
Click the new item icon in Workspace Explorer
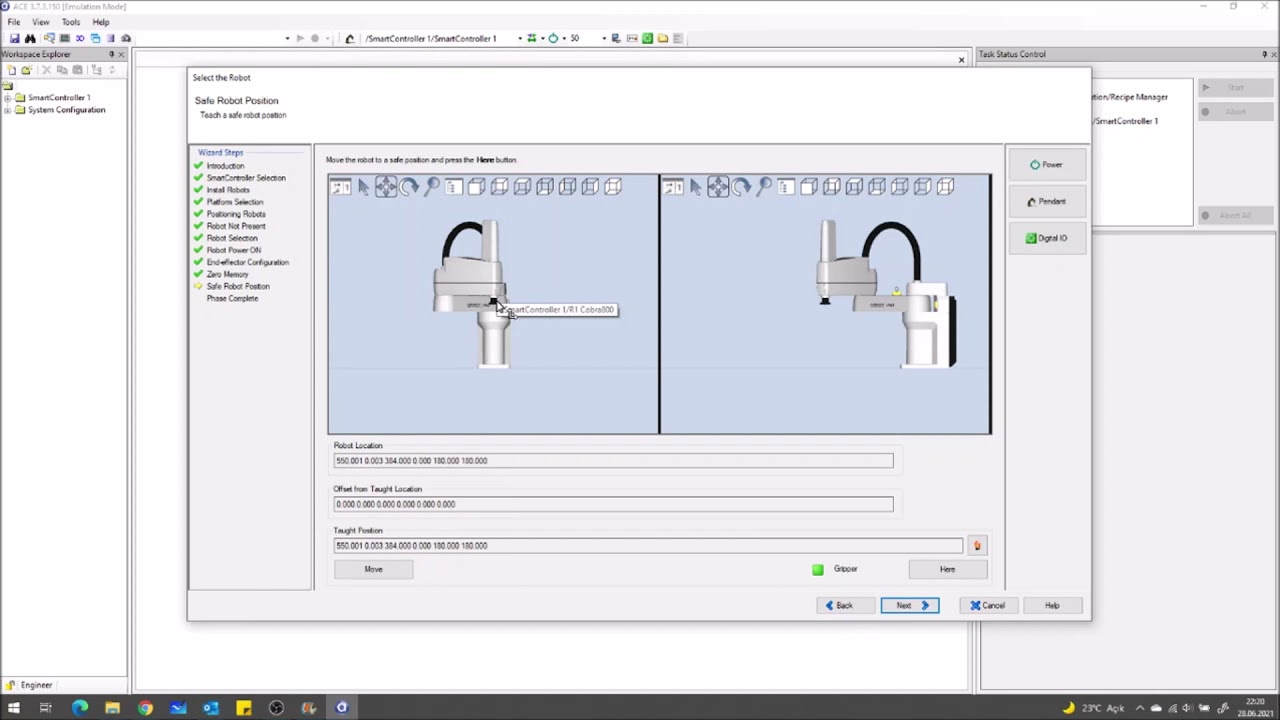(11, 70)
